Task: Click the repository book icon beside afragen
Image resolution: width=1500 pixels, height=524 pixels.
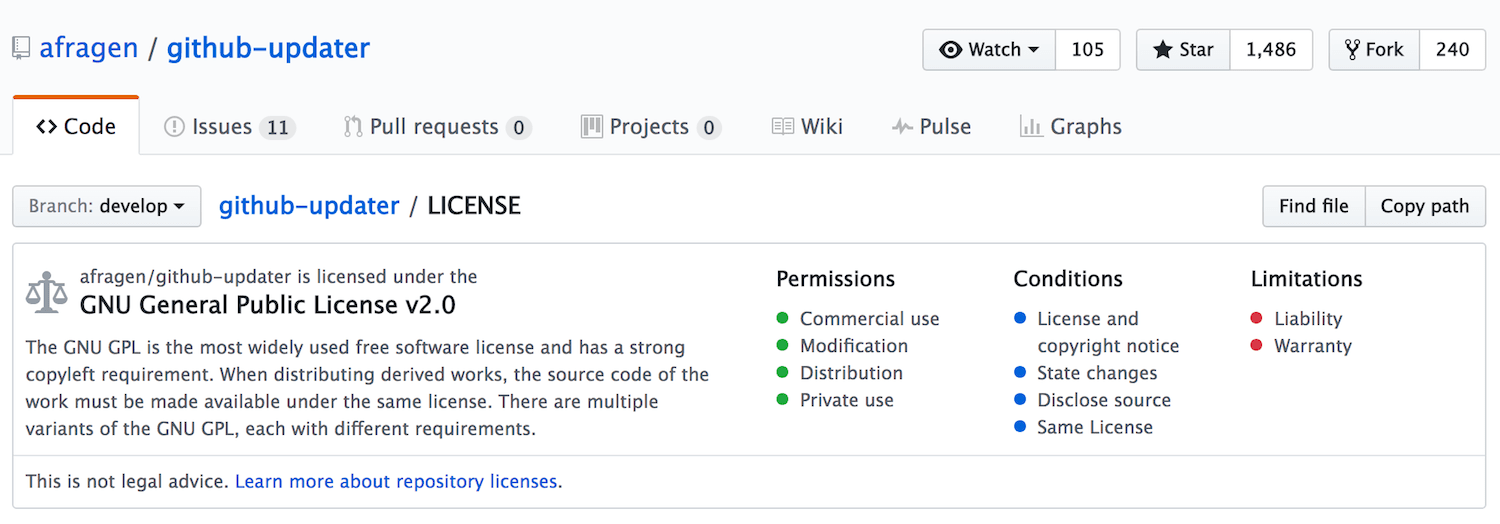Action: (21, 48)
